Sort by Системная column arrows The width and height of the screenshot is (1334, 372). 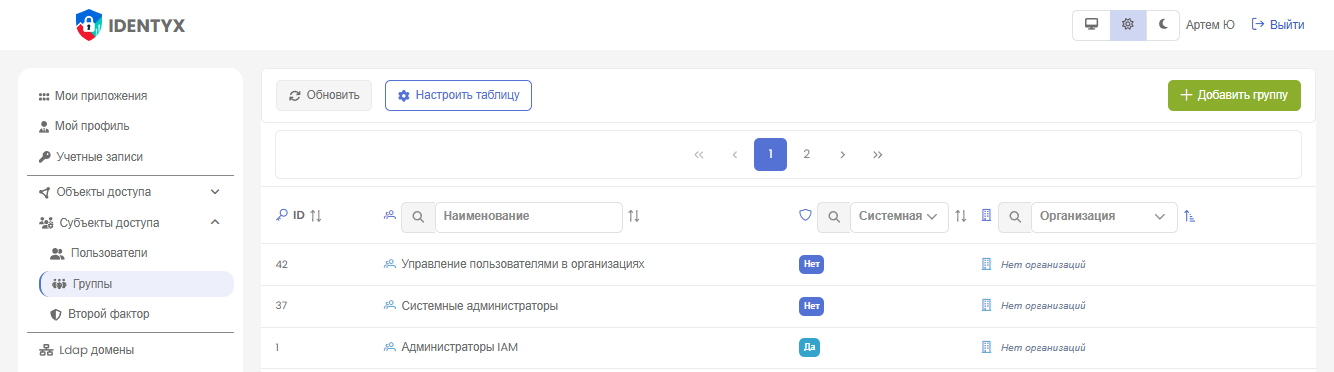961,216
